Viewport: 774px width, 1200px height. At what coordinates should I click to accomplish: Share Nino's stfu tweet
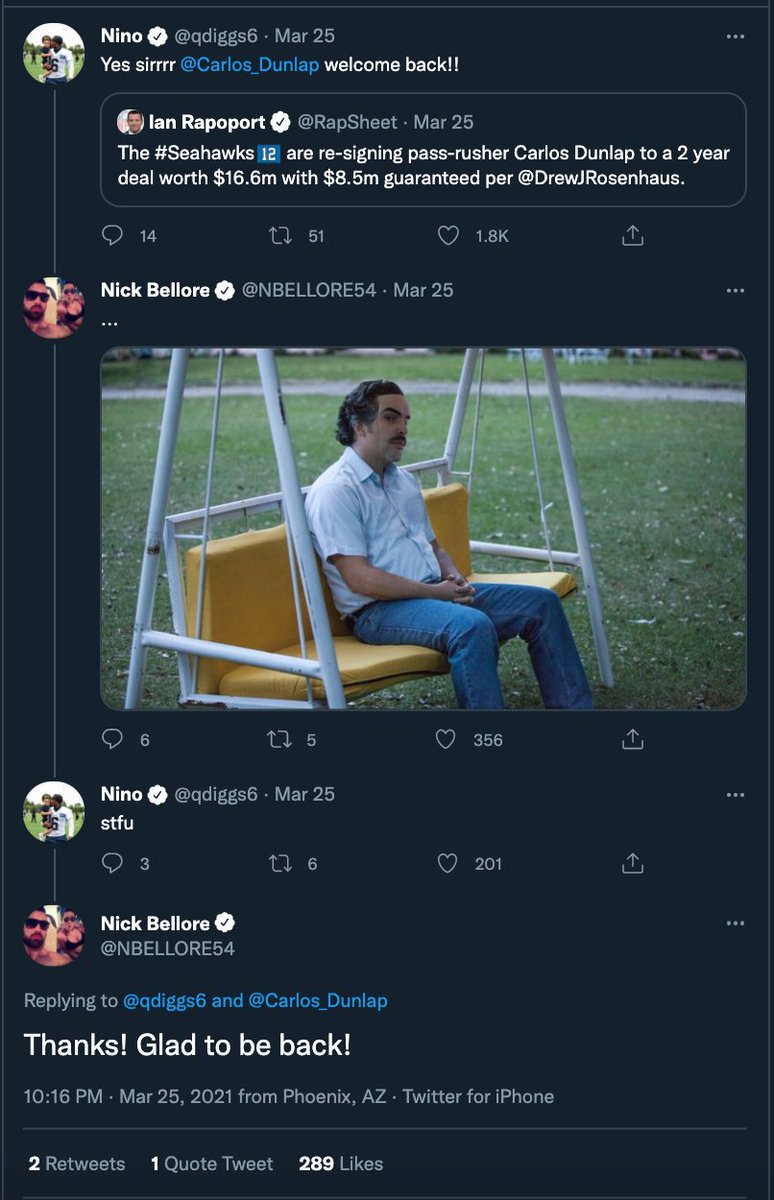coord(632,863)
